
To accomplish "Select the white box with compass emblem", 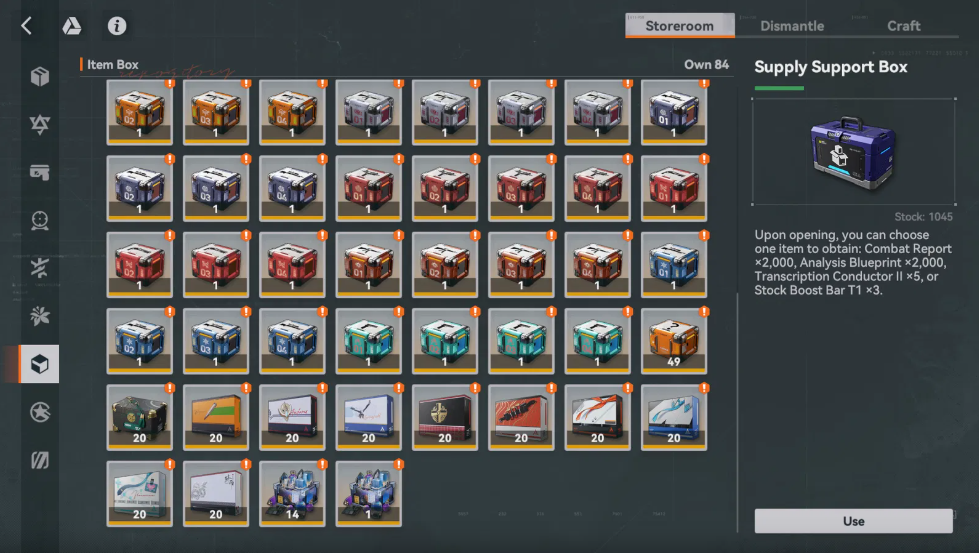I will (292, 418).
